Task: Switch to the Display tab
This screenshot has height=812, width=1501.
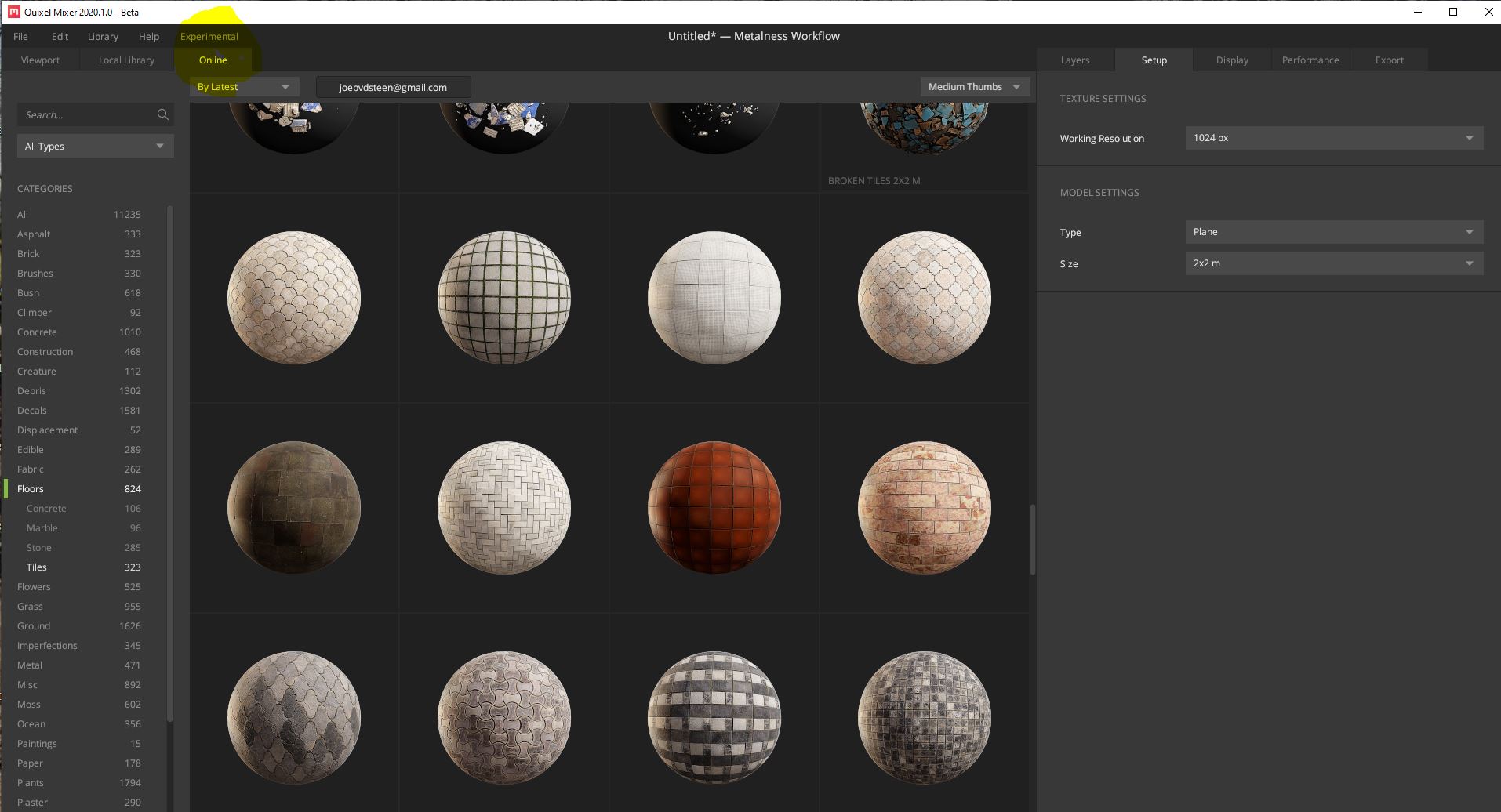Action: pyautogui.click(x=1230, y=60)
